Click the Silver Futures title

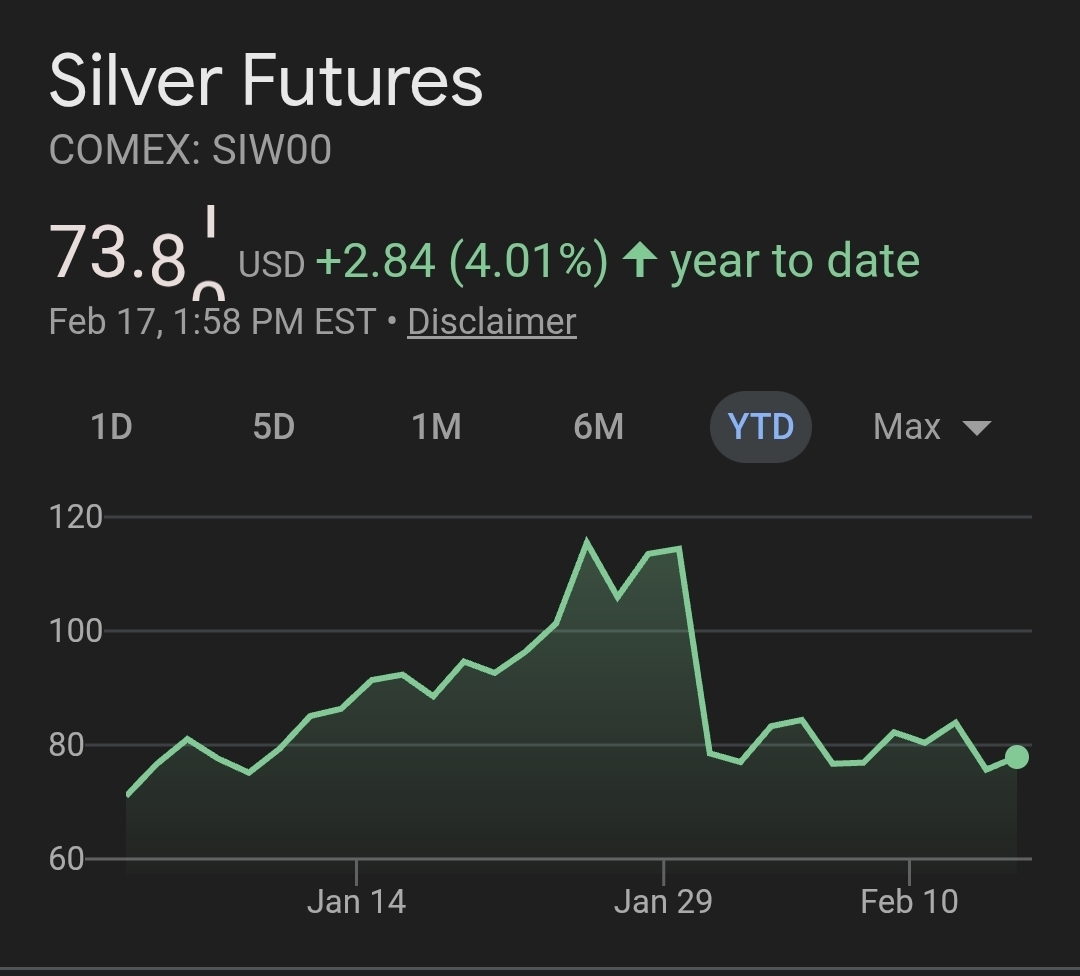point(266,82)
